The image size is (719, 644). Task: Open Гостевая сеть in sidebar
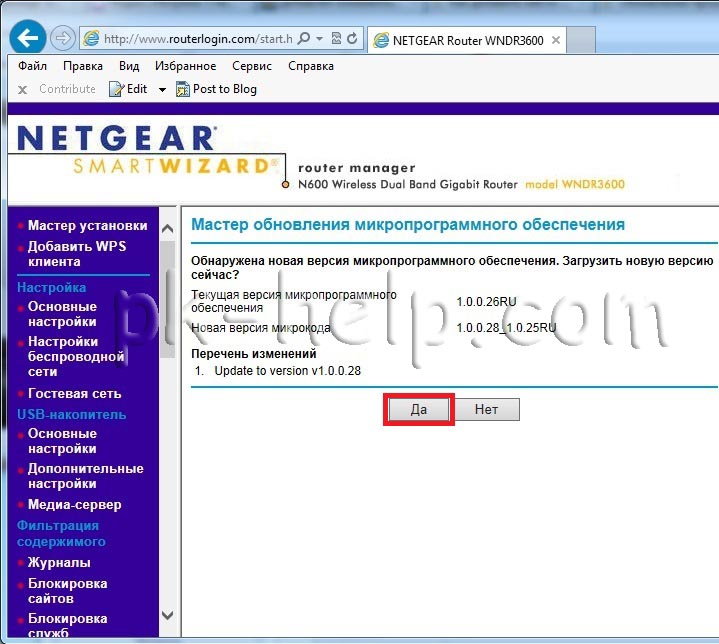pos(75,394)
